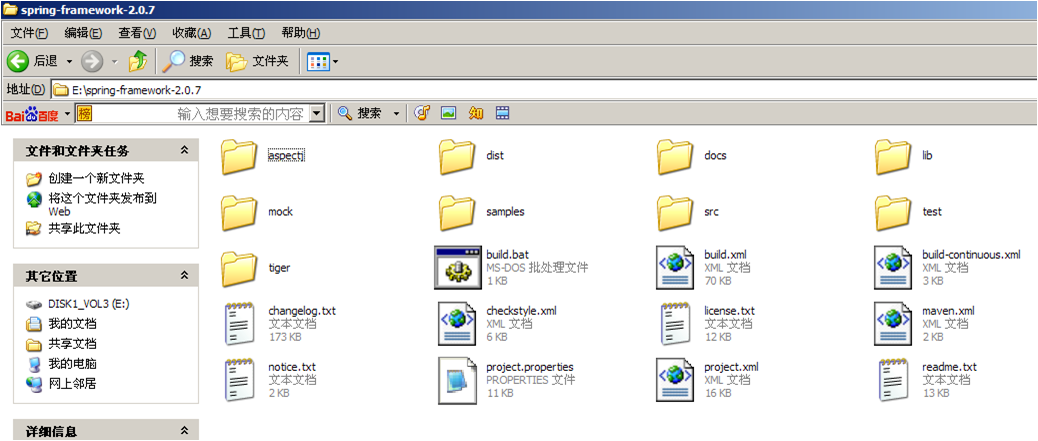The image size is (1038, 441).
Task: Select the aspectj folder icon
Action: click(239, 156)
